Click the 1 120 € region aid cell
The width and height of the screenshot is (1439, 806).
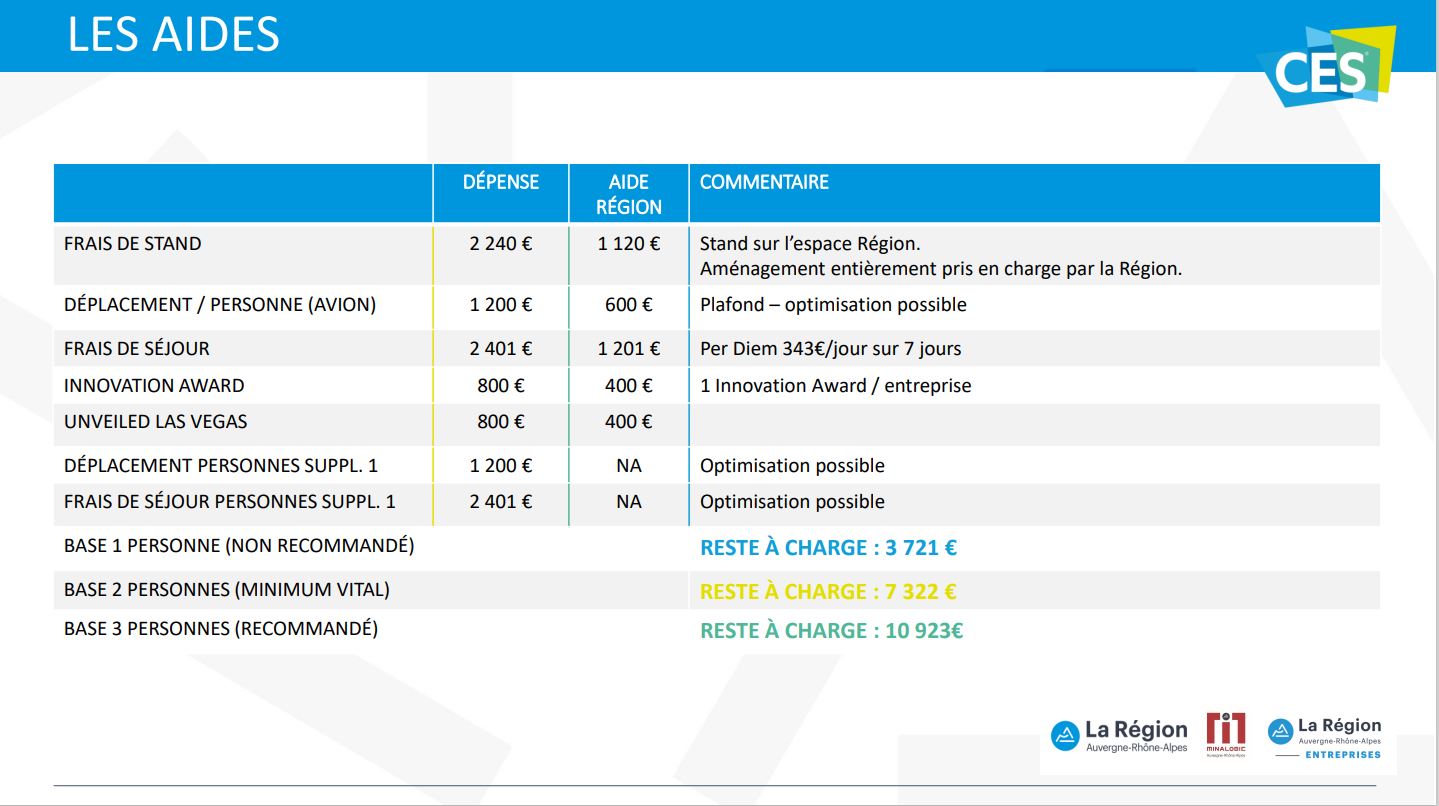coord(628,244)
